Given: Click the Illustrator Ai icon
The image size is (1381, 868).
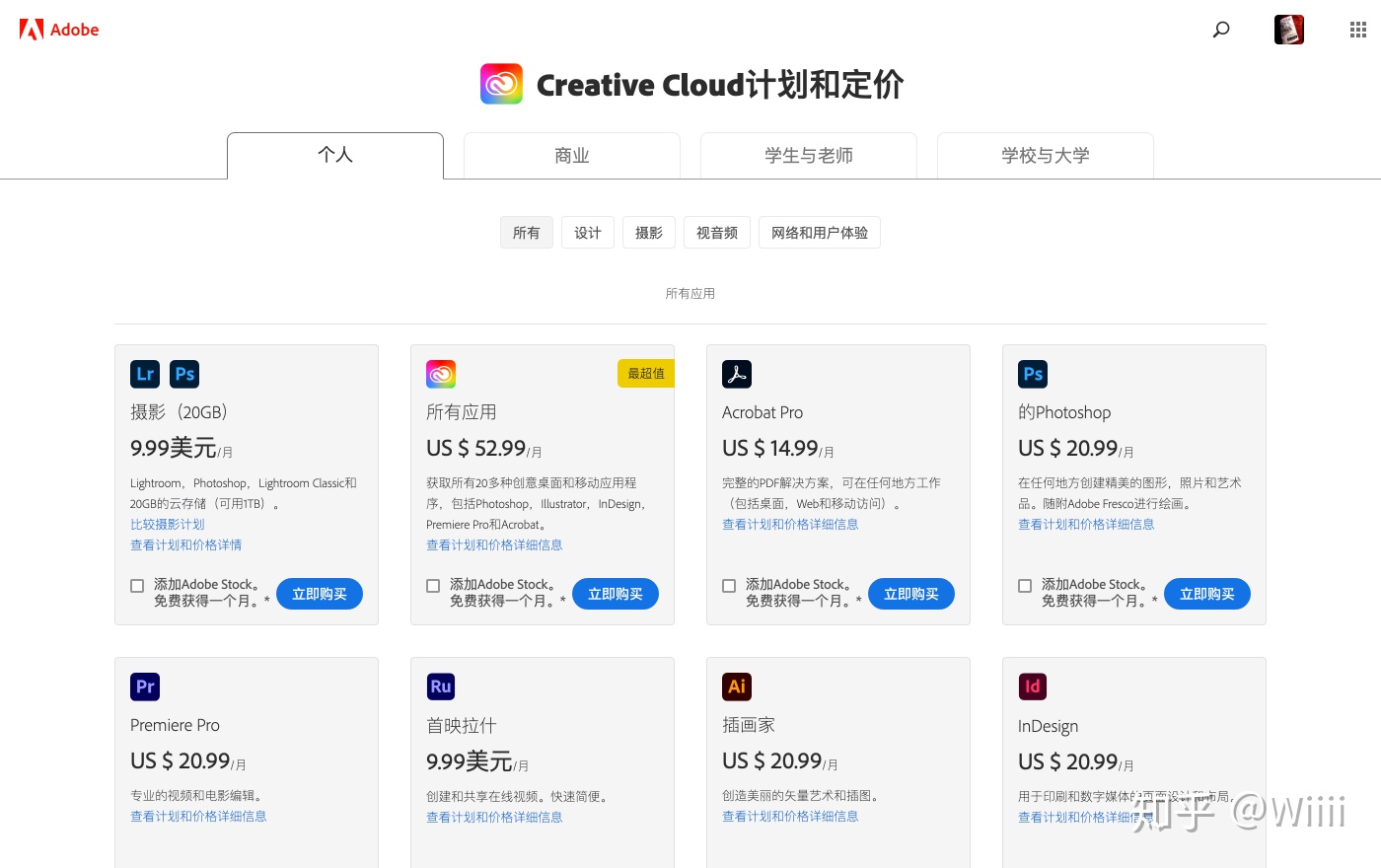Looking at the screenshot, I should point(737,687).
